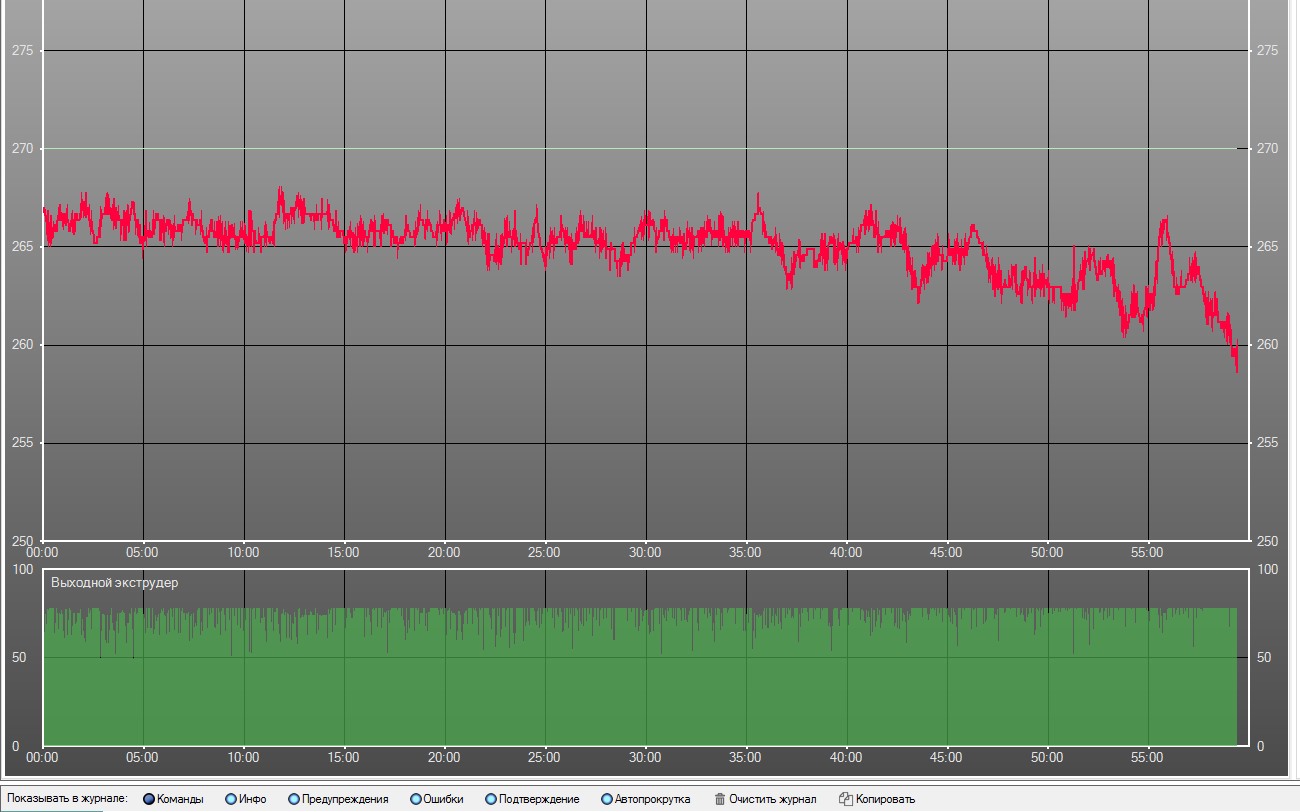Toggle the Ошибки log filter
This screenshot has height=812, width=1300.
point(416,799)
